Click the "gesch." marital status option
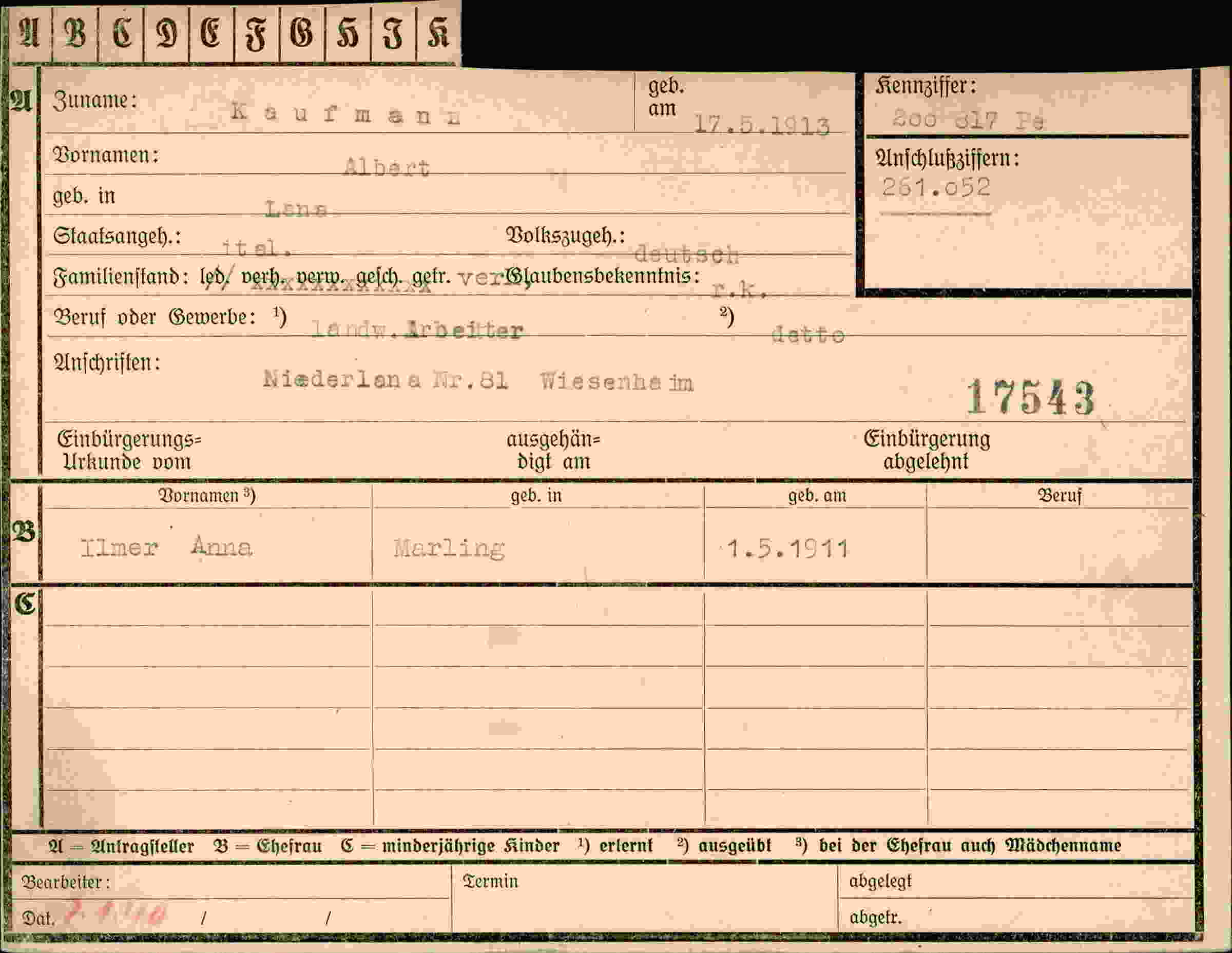 [x=379, y=277]
